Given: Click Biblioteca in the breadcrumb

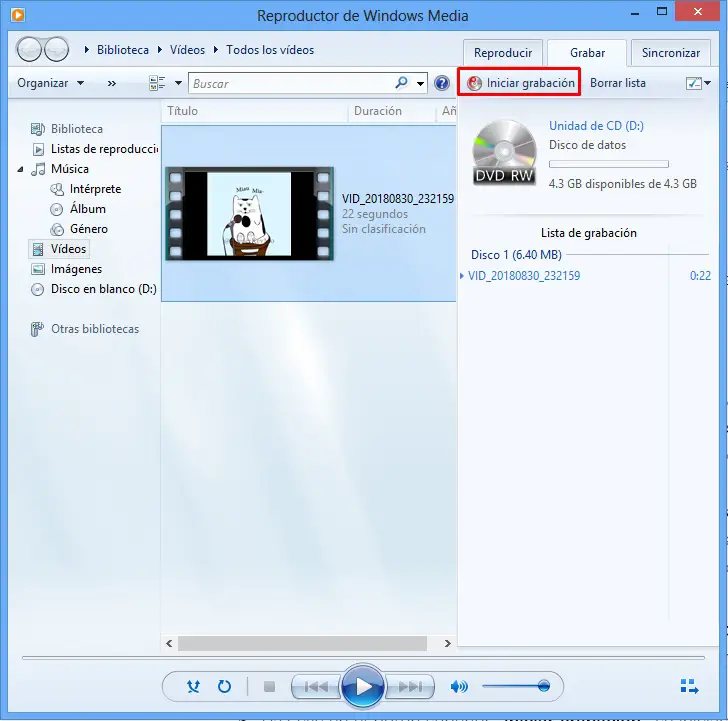Looking at the screenshot, I should [x=123, y=50].
